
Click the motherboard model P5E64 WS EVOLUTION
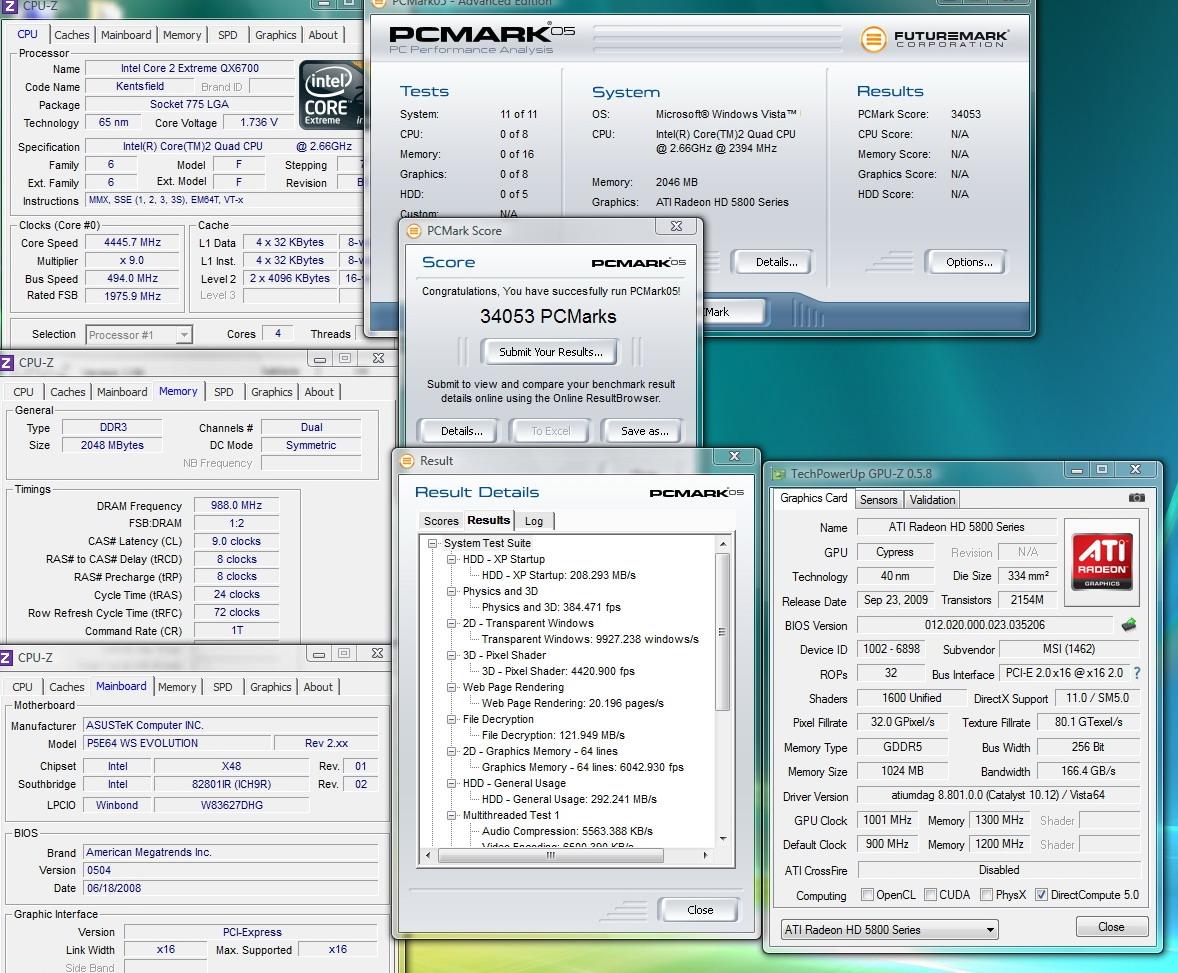[x=175, y=743]
